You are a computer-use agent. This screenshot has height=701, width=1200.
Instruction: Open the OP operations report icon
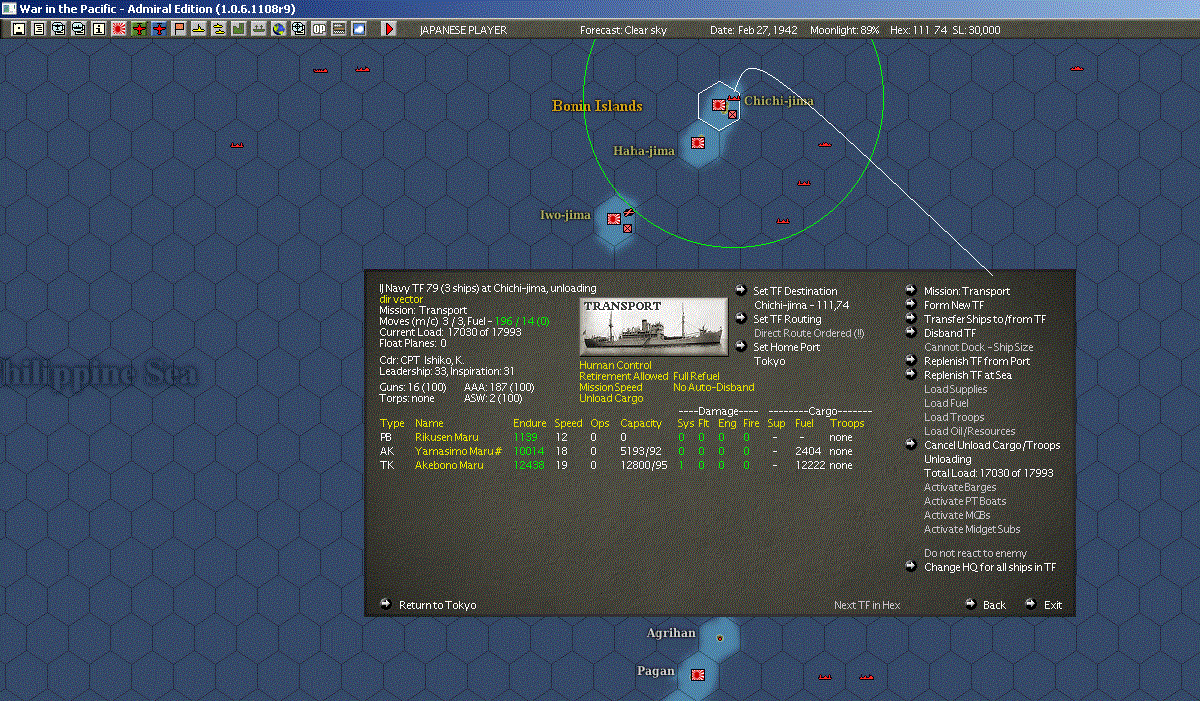318,30
